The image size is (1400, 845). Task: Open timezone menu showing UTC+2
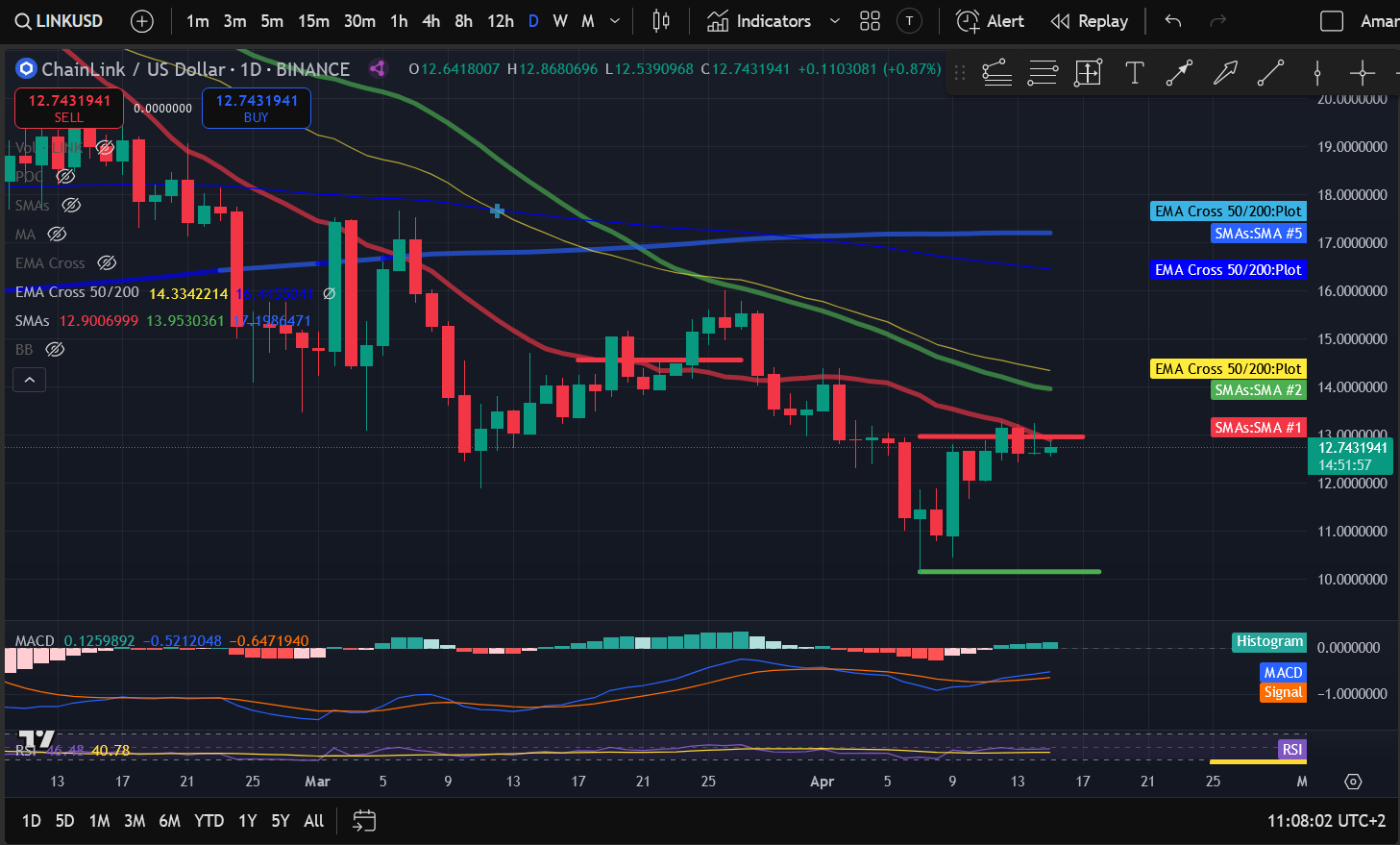(1326, 821)
